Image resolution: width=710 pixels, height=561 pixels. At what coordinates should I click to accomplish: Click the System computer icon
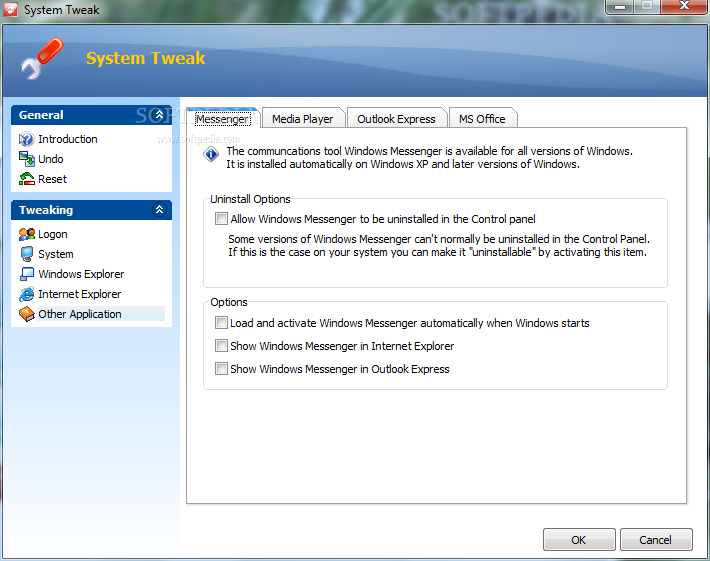tap(26, 254)
